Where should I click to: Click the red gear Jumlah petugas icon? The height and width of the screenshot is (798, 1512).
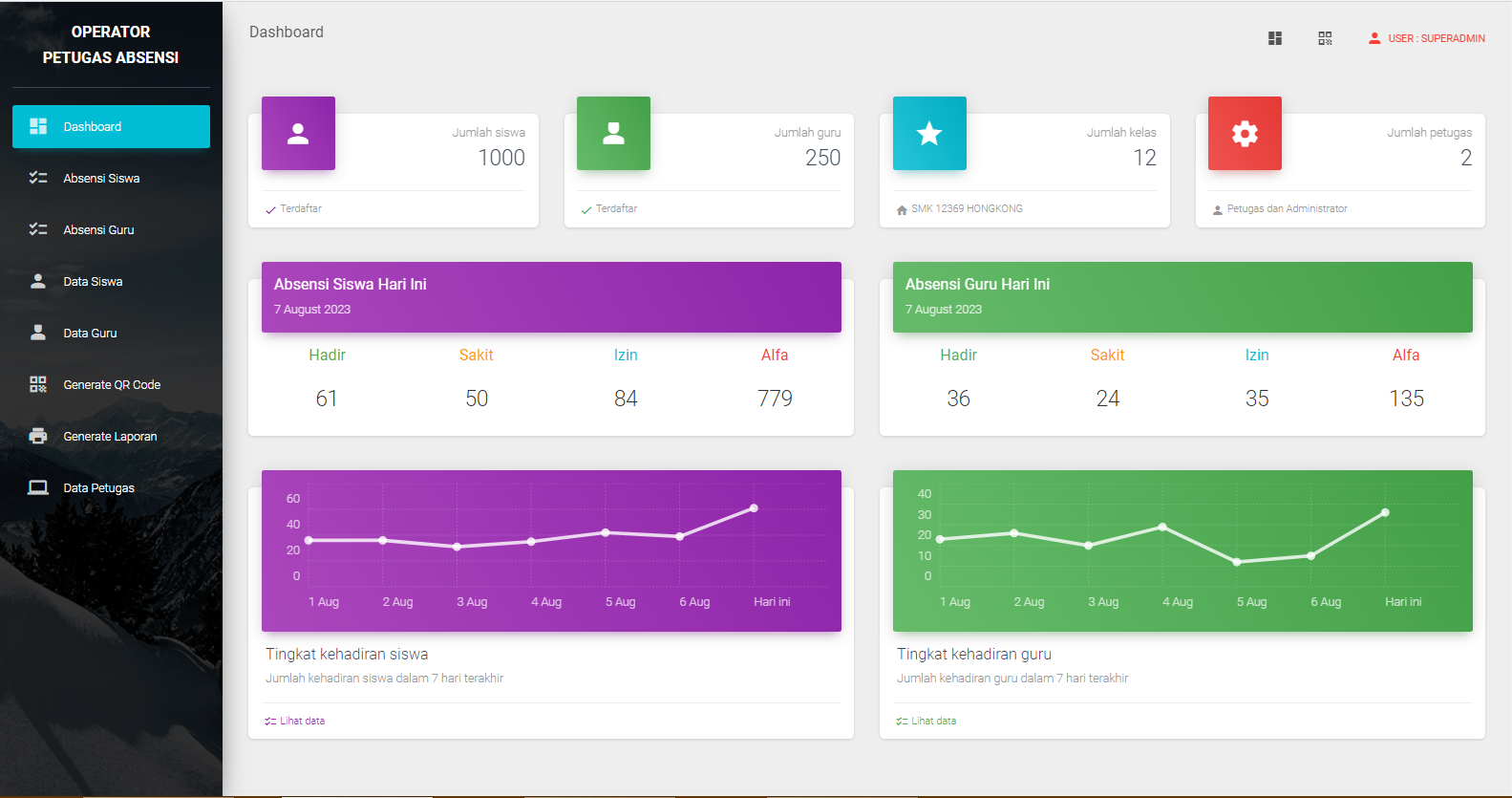(x=1245, y=134)
